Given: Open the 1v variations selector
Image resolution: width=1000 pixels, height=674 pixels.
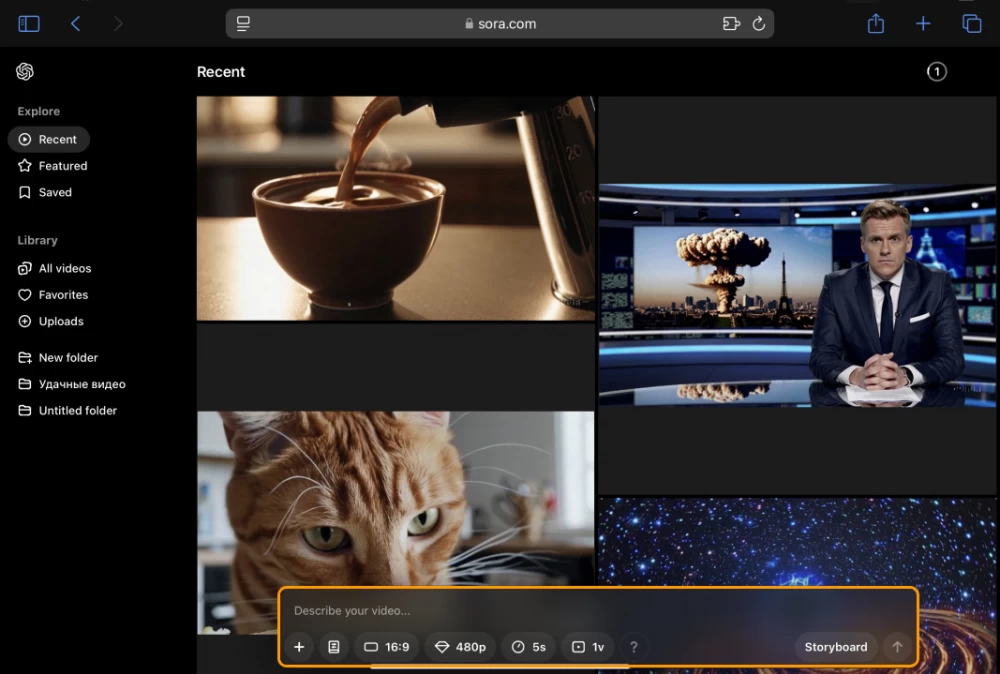Looking at the screenshot, I should 588,647.
